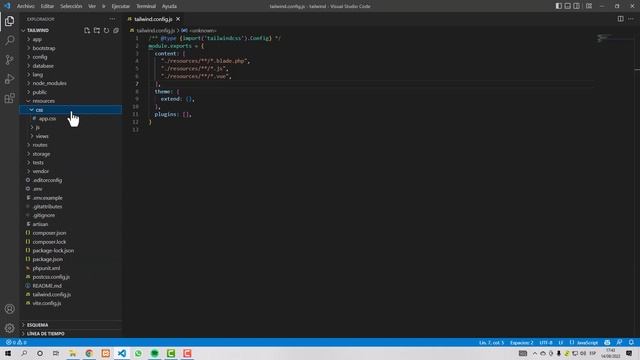Change language mode JavaScript in status bar

point(587,342)
